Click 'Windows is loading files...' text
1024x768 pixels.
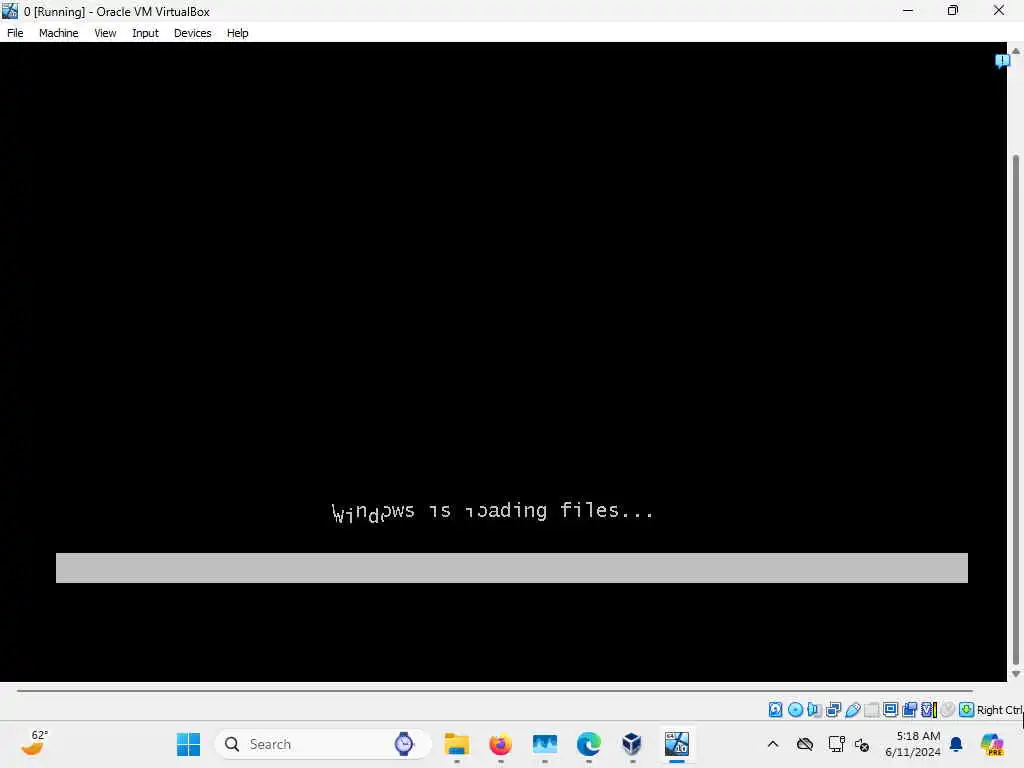492,511
